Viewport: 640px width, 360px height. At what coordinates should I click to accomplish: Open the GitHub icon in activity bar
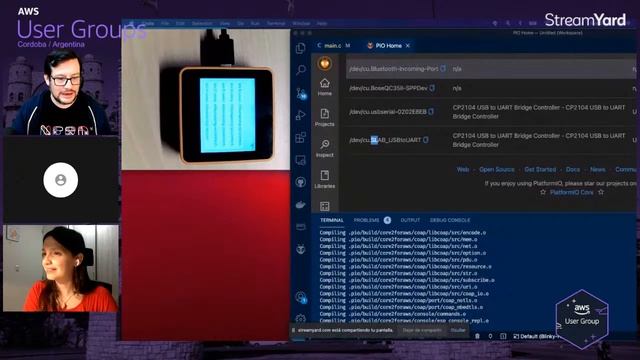(301, 182)
